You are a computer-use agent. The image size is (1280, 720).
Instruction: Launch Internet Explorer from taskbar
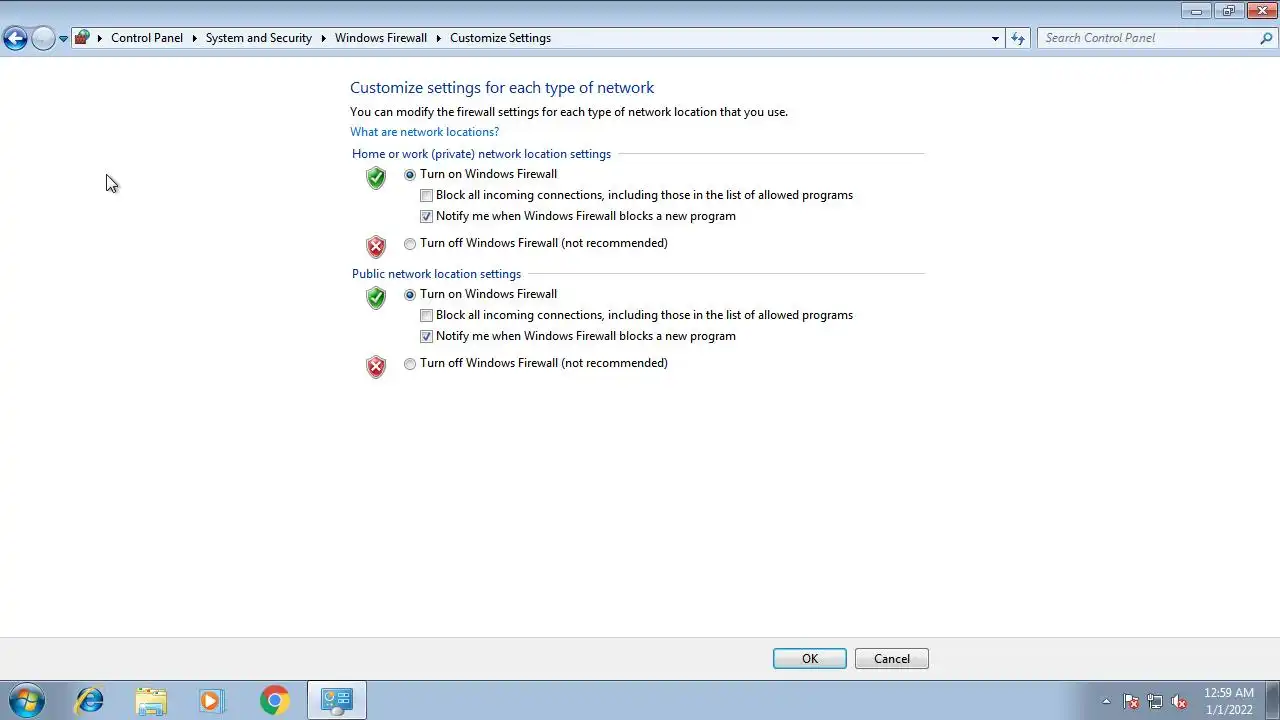tap(90, 700)
